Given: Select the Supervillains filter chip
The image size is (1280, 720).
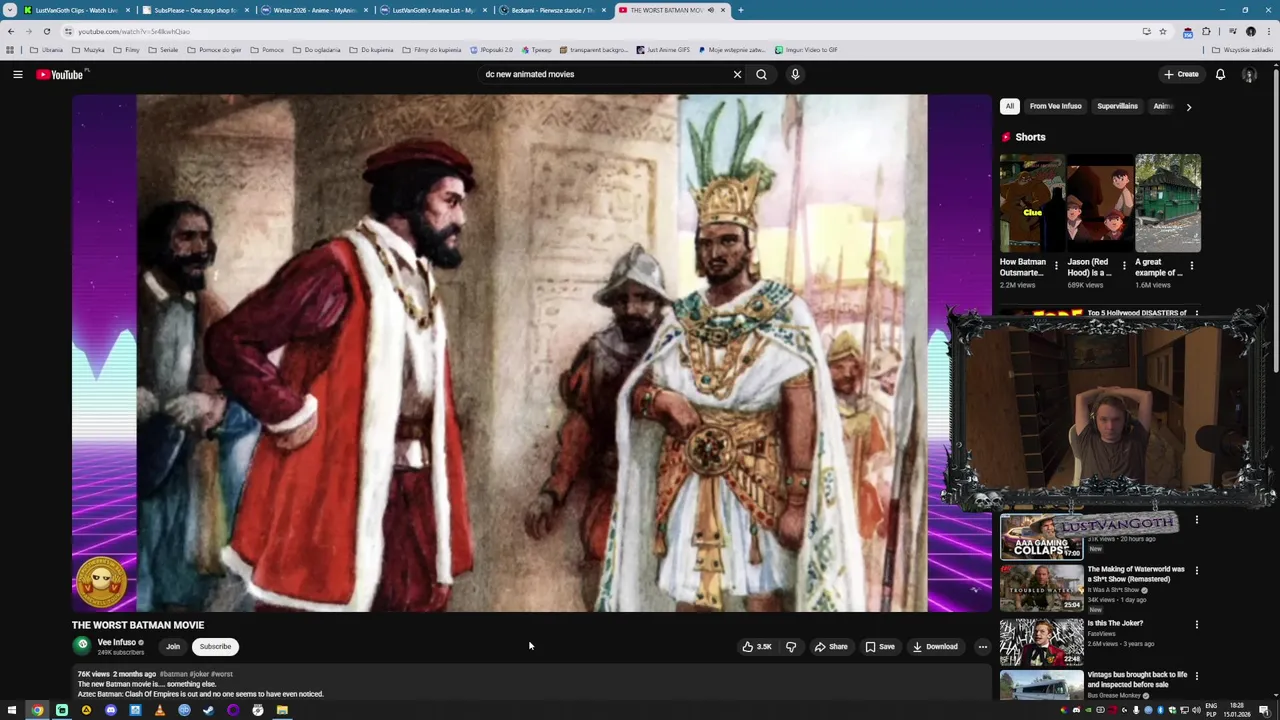Looking at the screenshot, I should tap(1117, 106).
